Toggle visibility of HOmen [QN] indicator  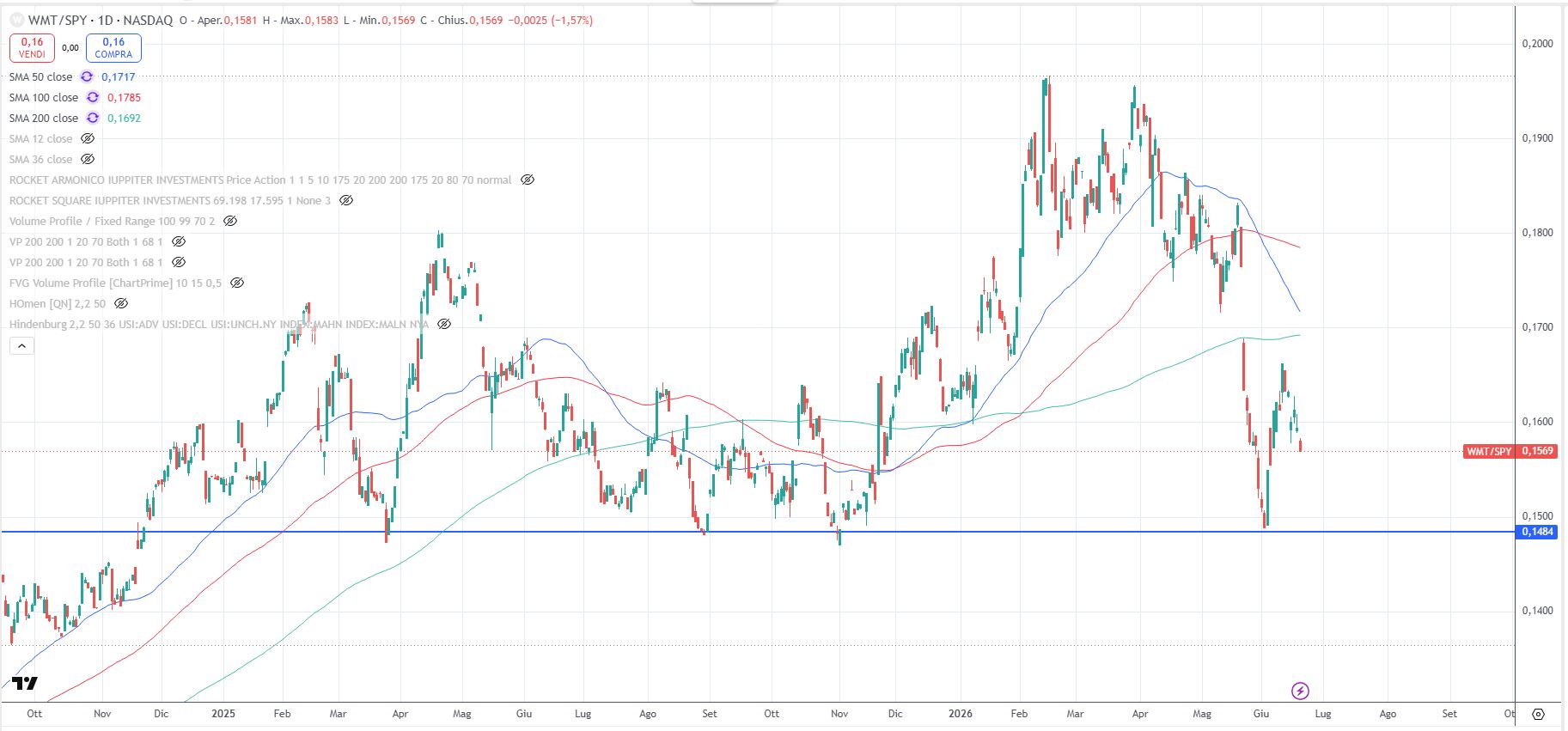121,303
